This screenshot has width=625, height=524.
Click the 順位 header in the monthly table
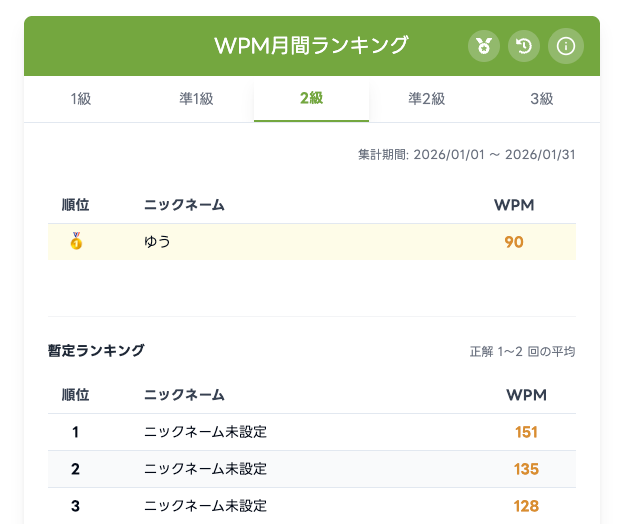pos(75,205)
